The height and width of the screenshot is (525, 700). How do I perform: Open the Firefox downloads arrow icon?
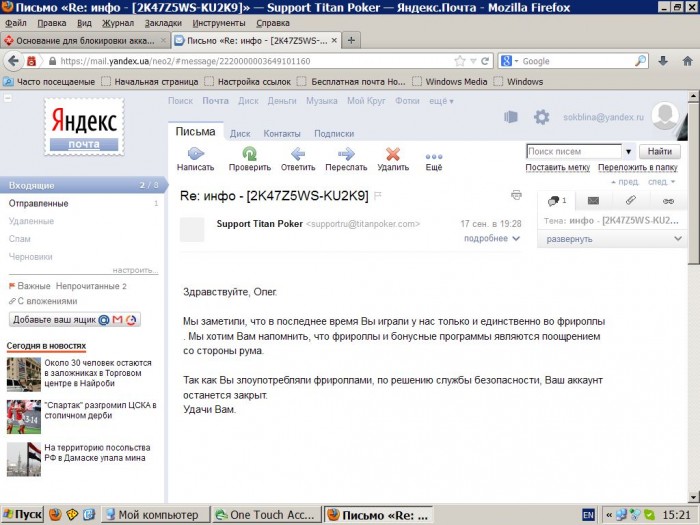click(663, 61)
